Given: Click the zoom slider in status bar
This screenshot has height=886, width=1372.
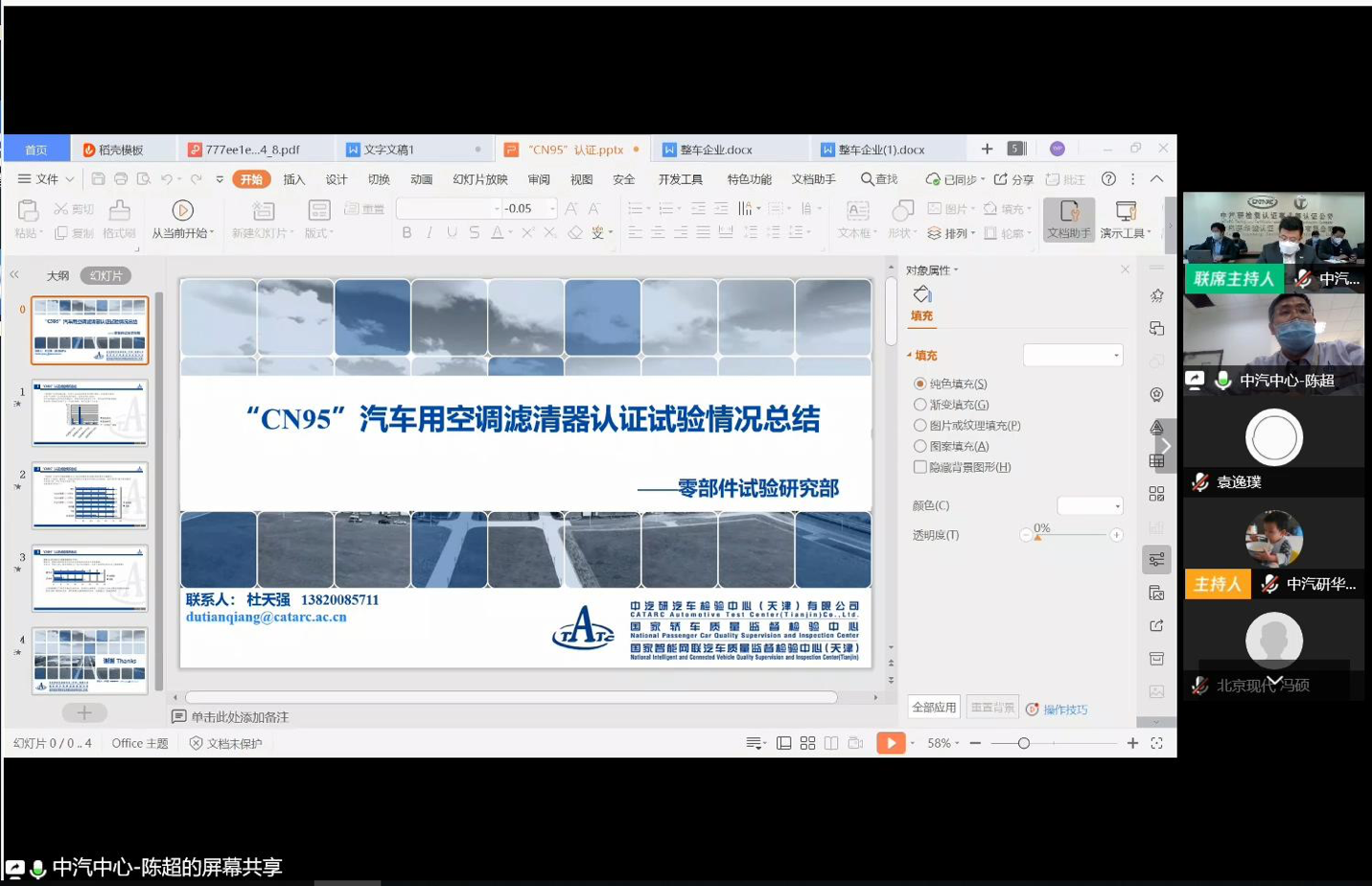Looking at the screenshot, I should 1024,743.
